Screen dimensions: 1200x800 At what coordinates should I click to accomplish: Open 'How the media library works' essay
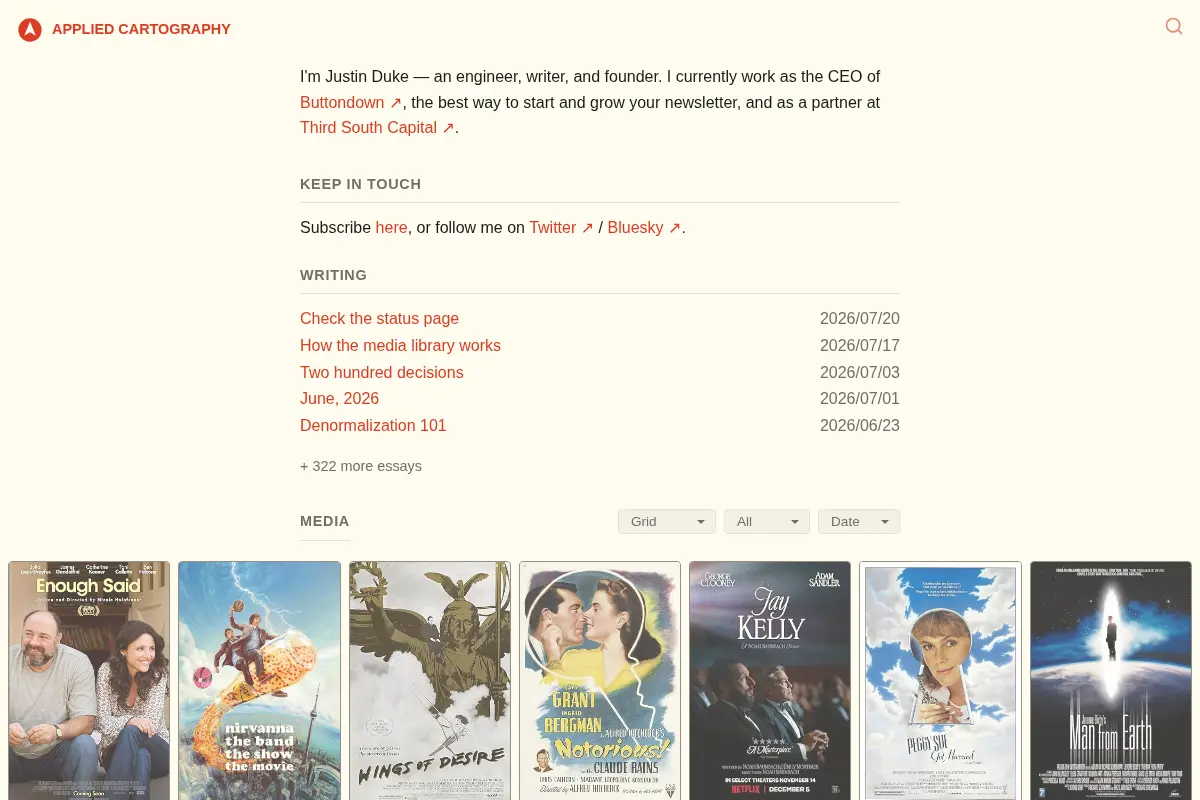[x=400, y=345]
